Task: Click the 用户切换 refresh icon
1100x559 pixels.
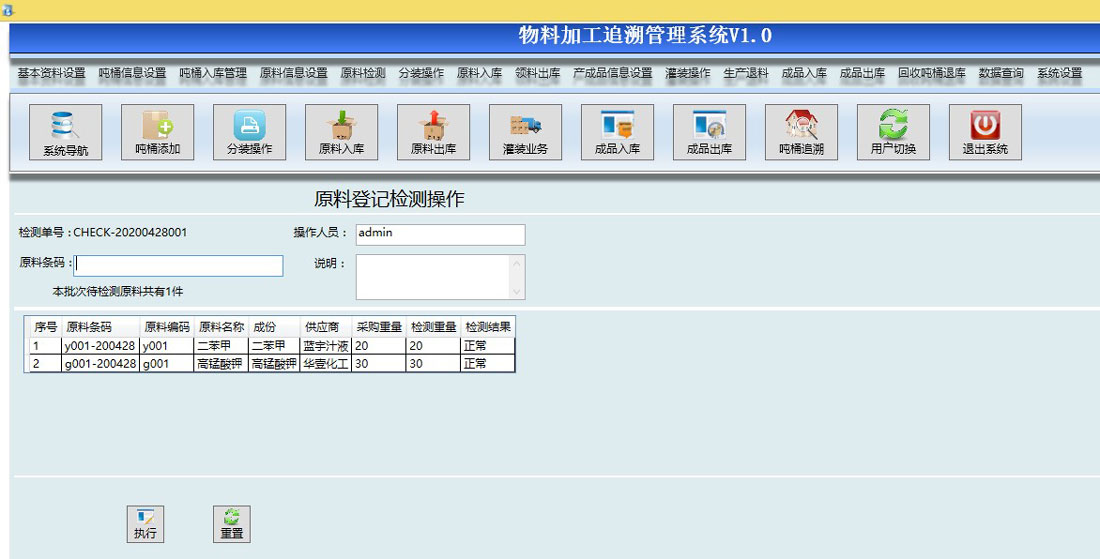Action: [893, 132]
